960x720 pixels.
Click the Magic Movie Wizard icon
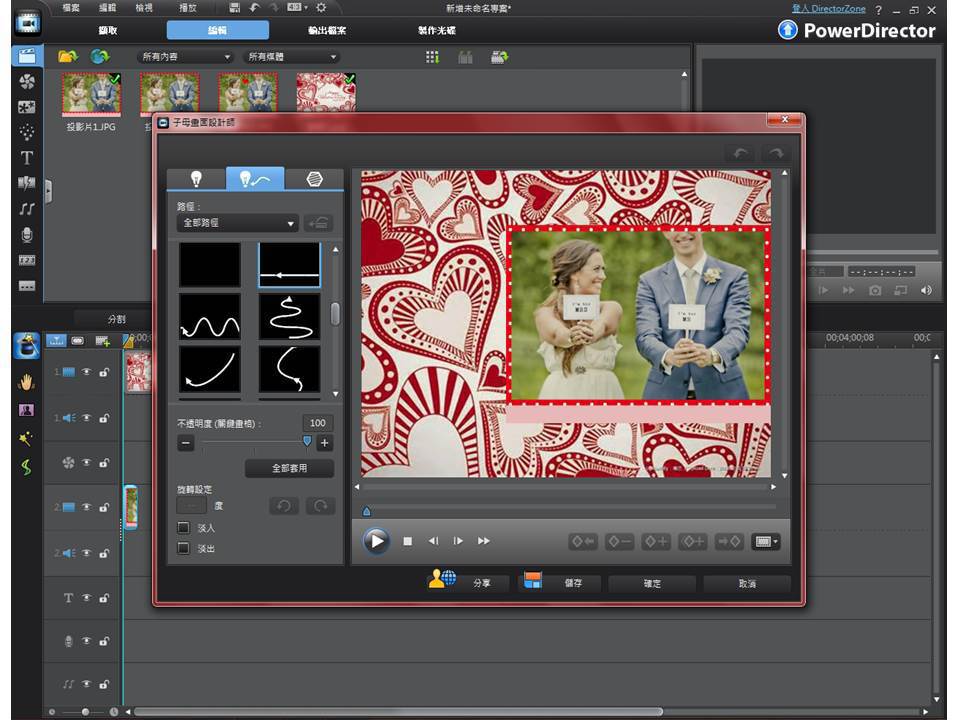pos(27,346)
